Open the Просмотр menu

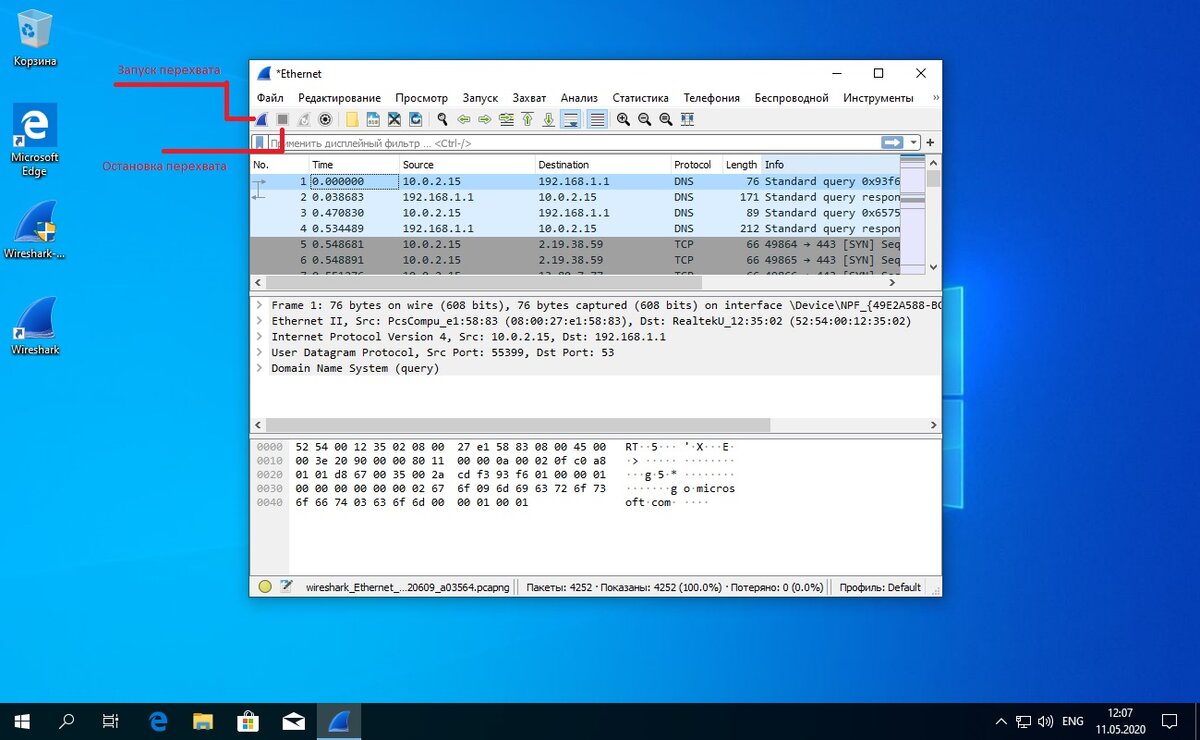[x=421, y=98]
